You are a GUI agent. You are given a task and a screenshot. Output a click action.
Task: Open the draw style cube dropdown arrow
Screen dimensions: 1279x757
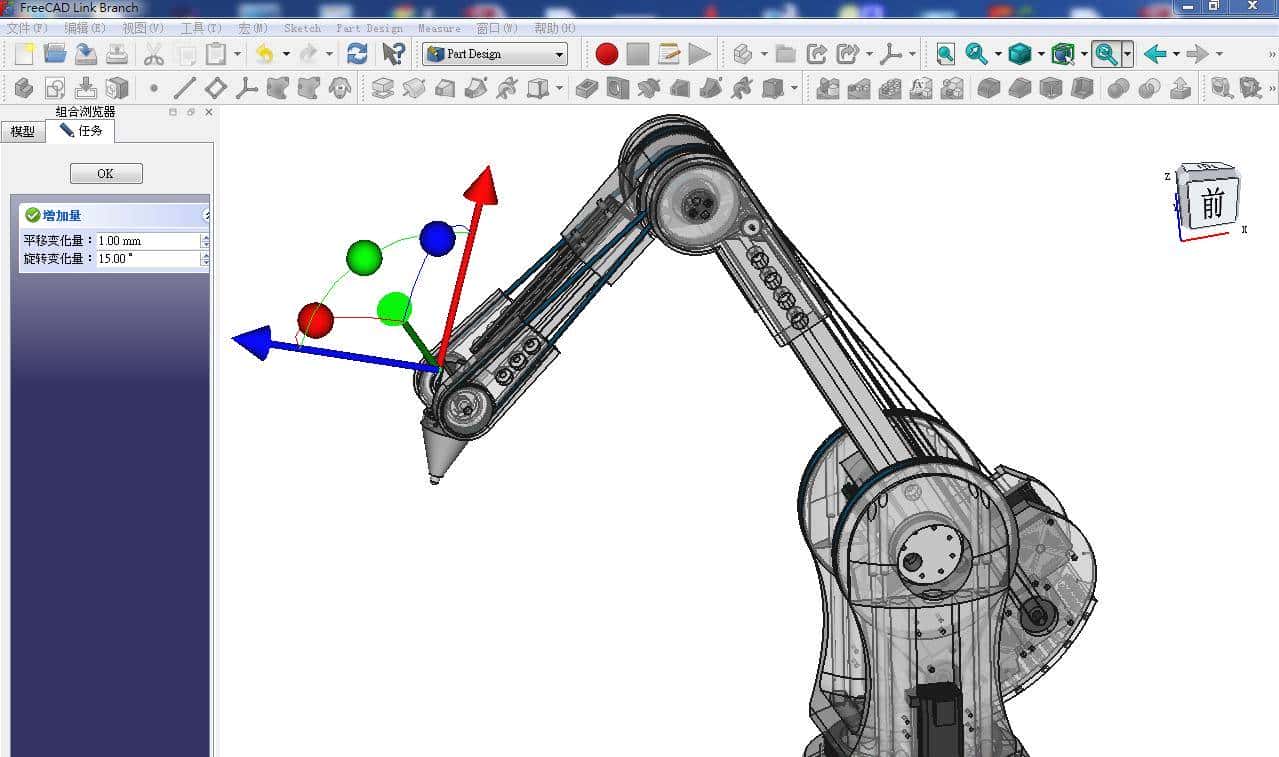click(x=1041, y=54)
